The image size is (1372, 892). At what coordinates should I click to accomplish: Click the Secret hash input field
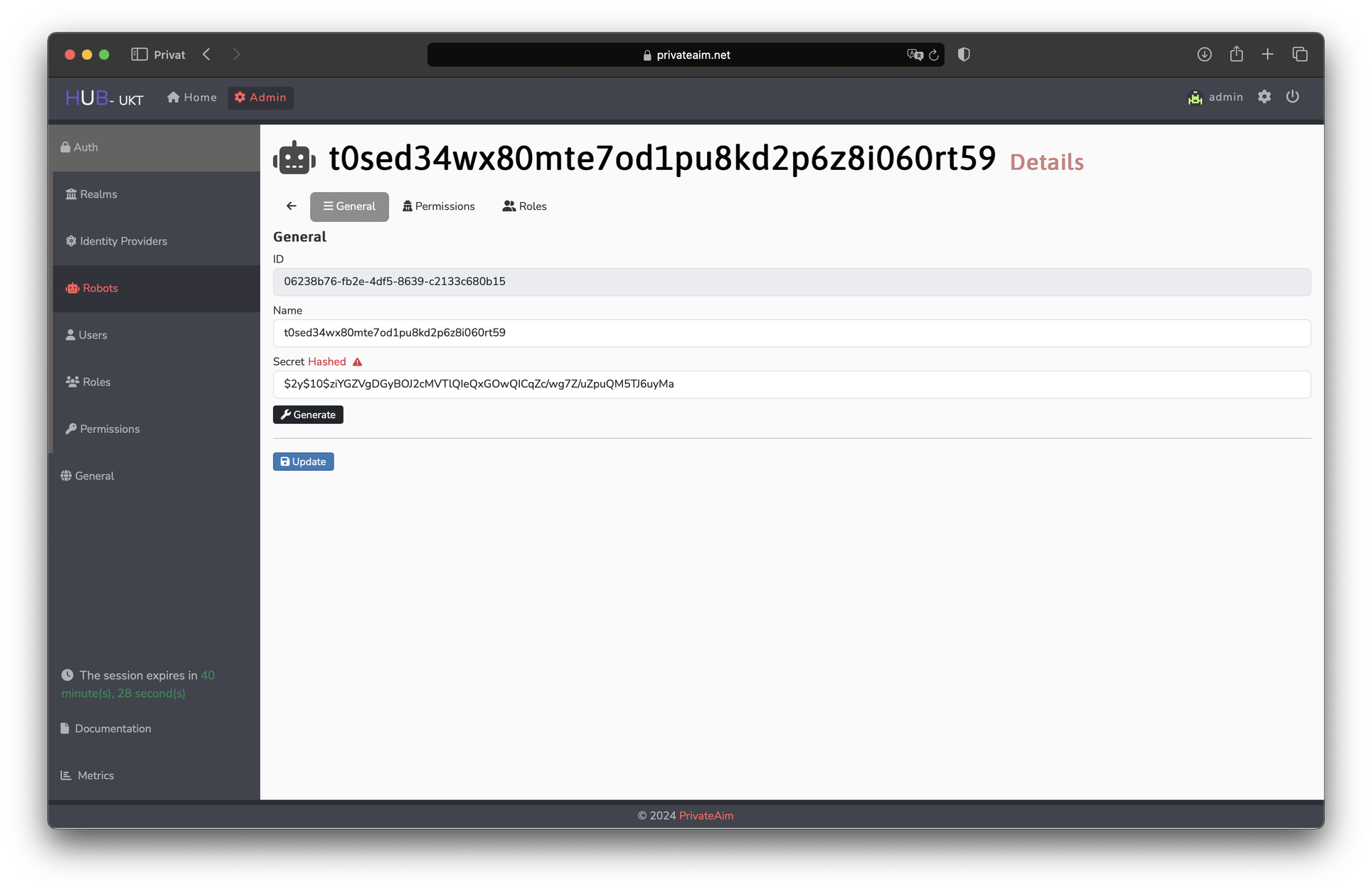click(x=791, y=384)
